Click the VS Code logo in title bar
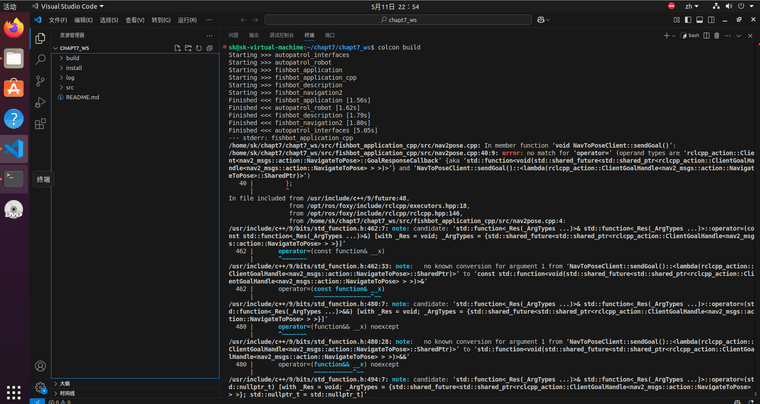Viewport: 760px width, 404px height. tap(37, 20)
